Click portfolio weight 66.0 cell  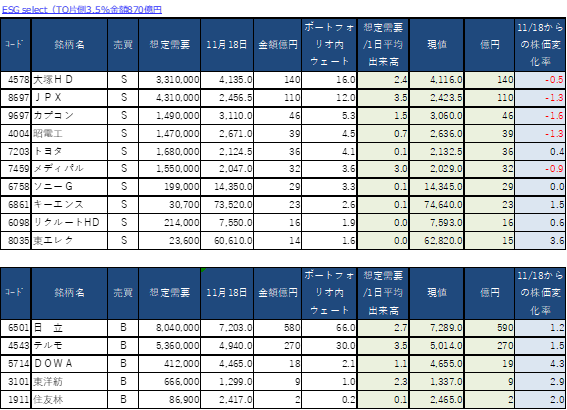click(x=329, y=328)
